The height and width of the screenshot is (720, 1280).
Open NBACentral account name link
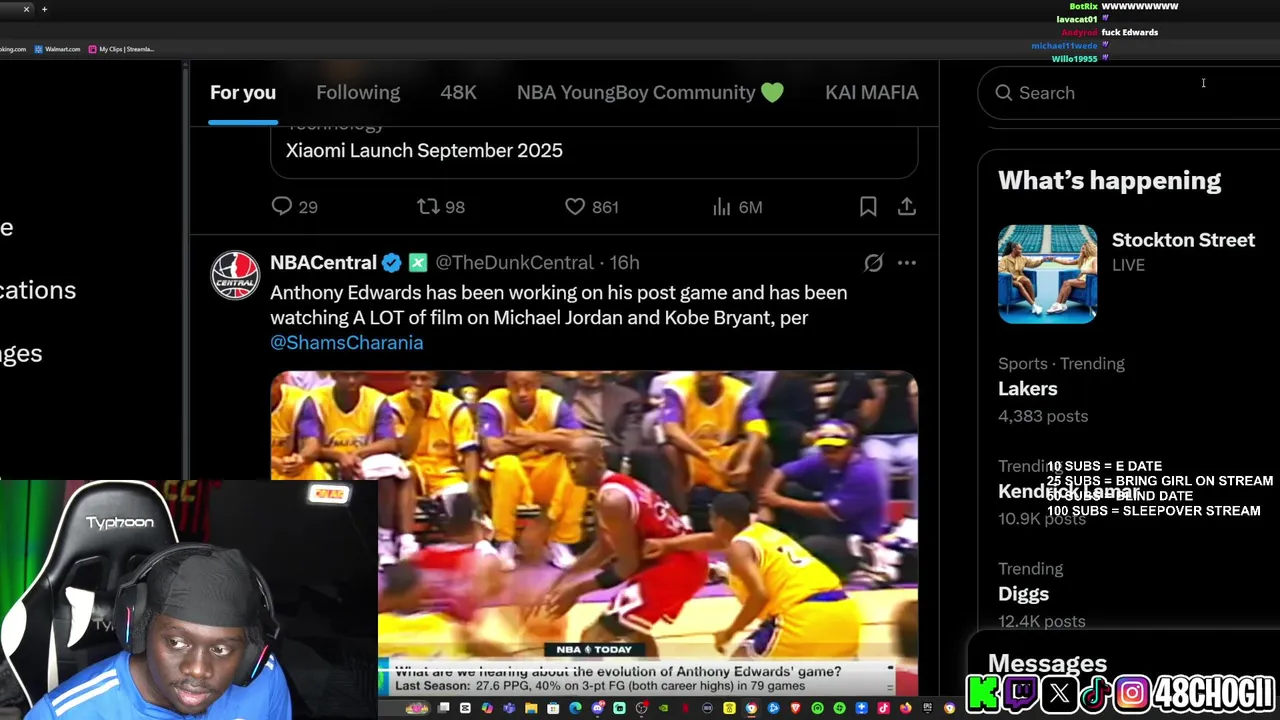pos(323,263)
